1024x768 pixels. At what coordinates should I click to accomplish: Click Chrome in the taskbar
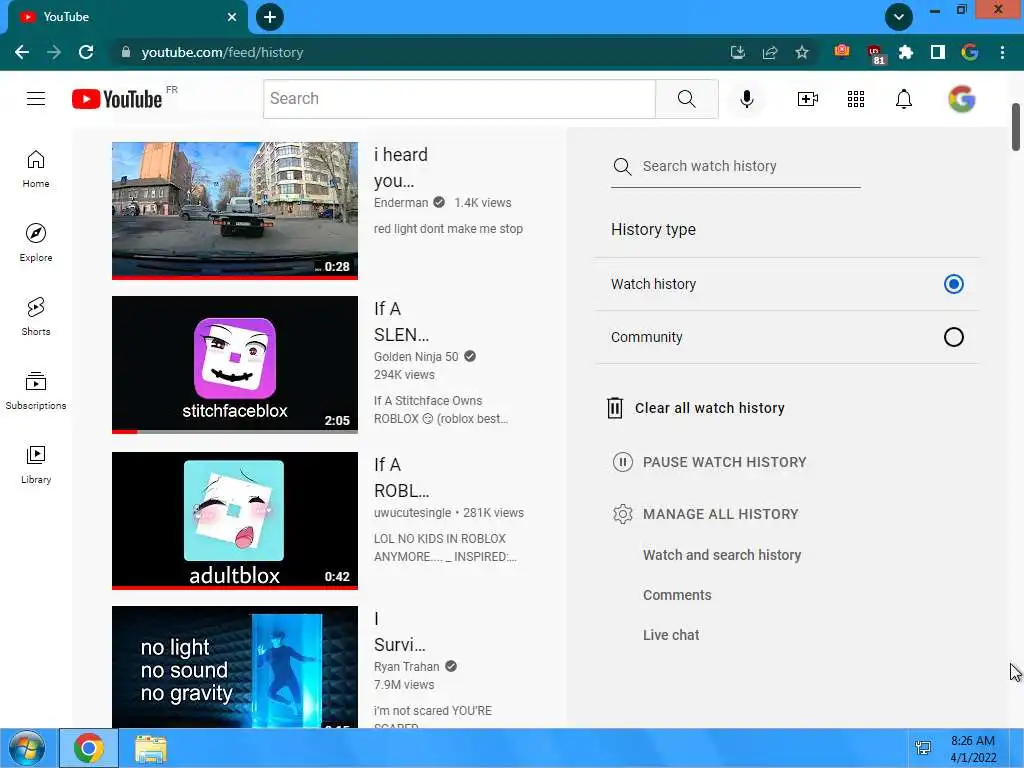coord(89,748)
